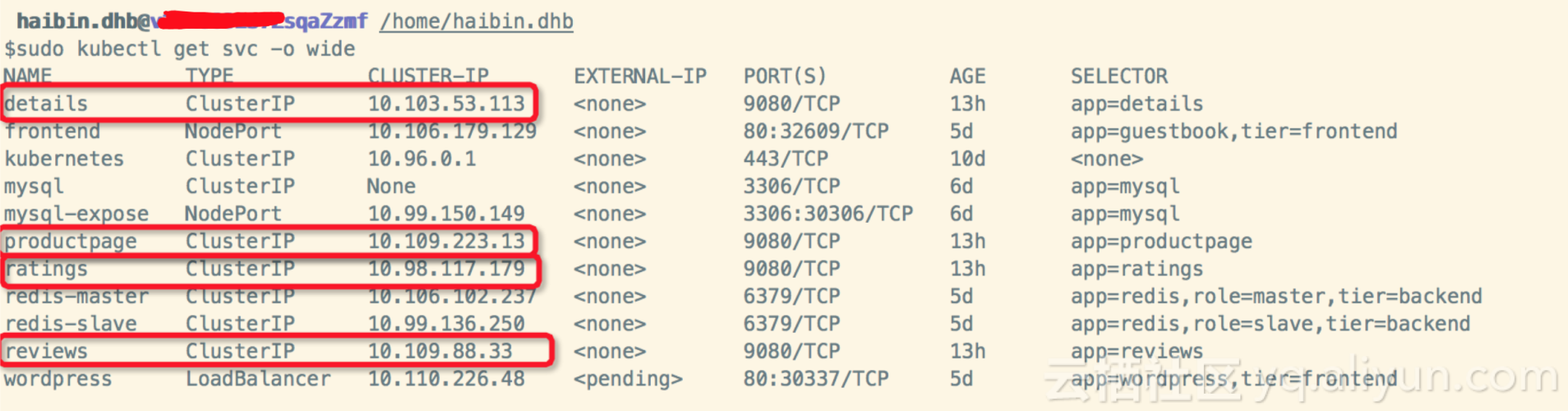
Task: Click the app=guestbook,tier=frontend selector
Action: 1234,132
